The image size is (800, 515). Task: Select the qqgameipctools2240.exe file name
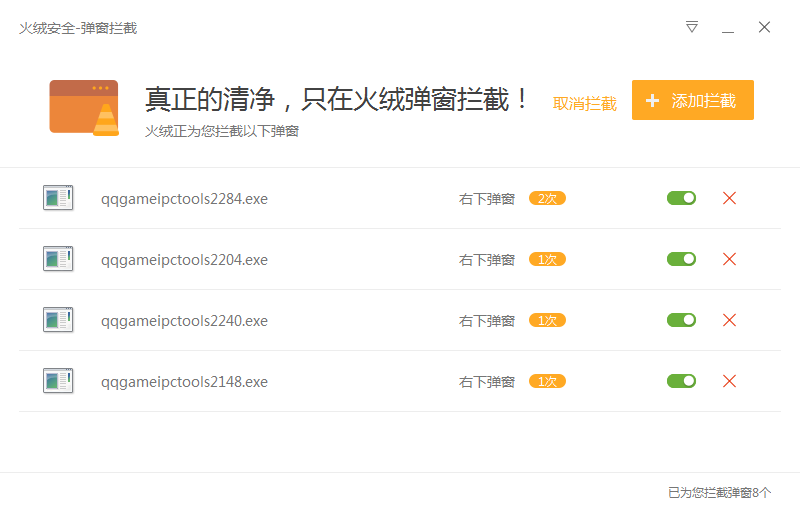pos(184,321)
